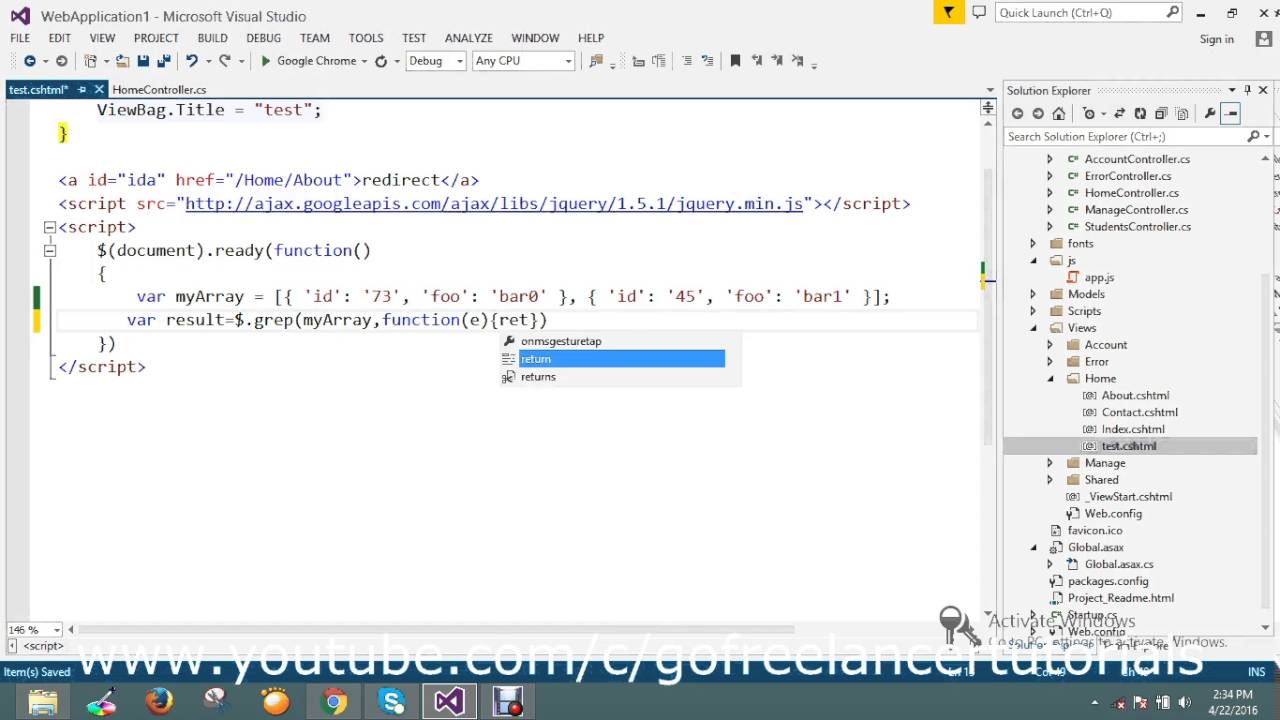Select app.js in Solution Explorer
This screenshot has height=720, width=1280.
tap(1099, 277)
